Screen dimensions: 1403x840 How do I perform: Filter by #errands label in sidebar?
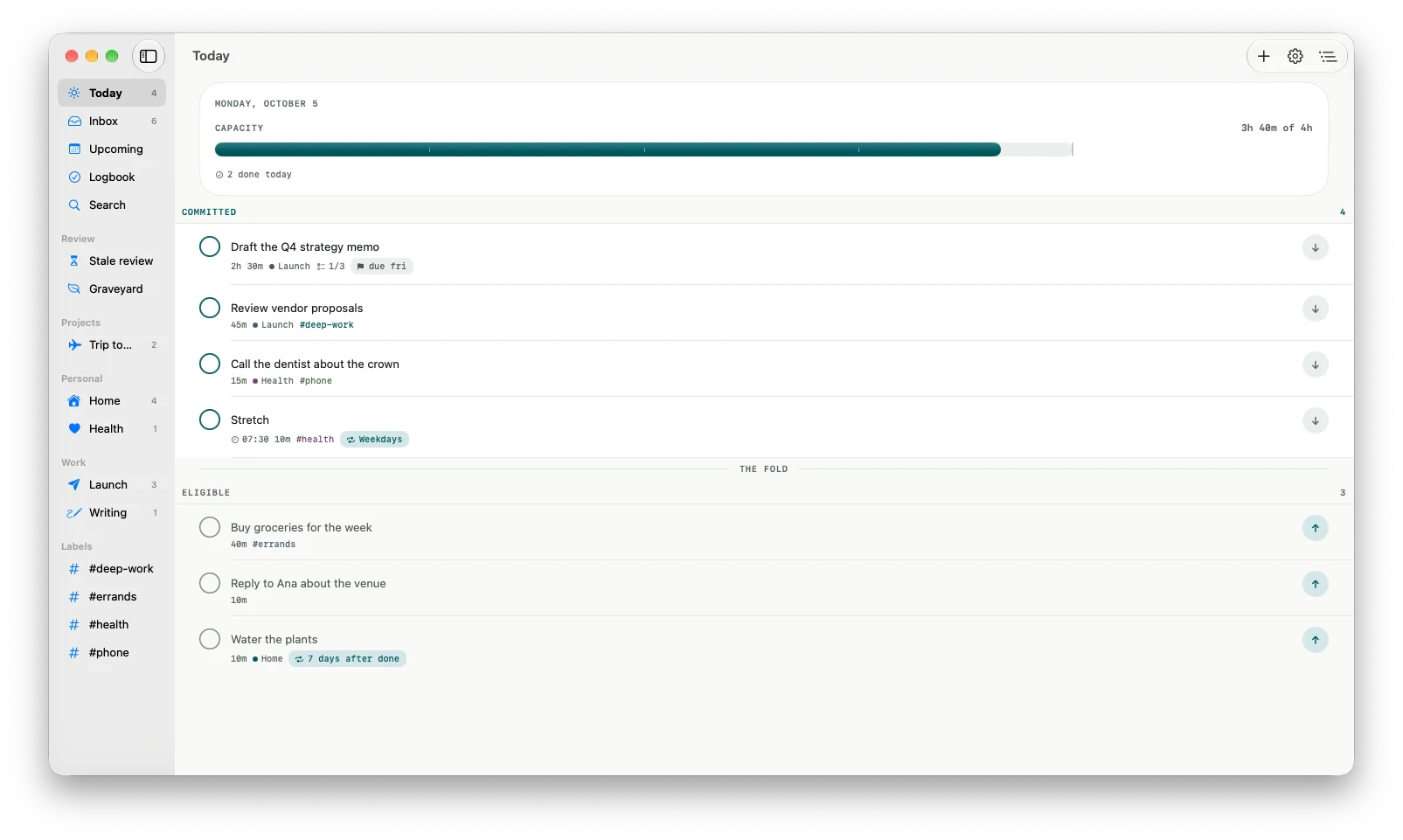[x=112, y=596]
